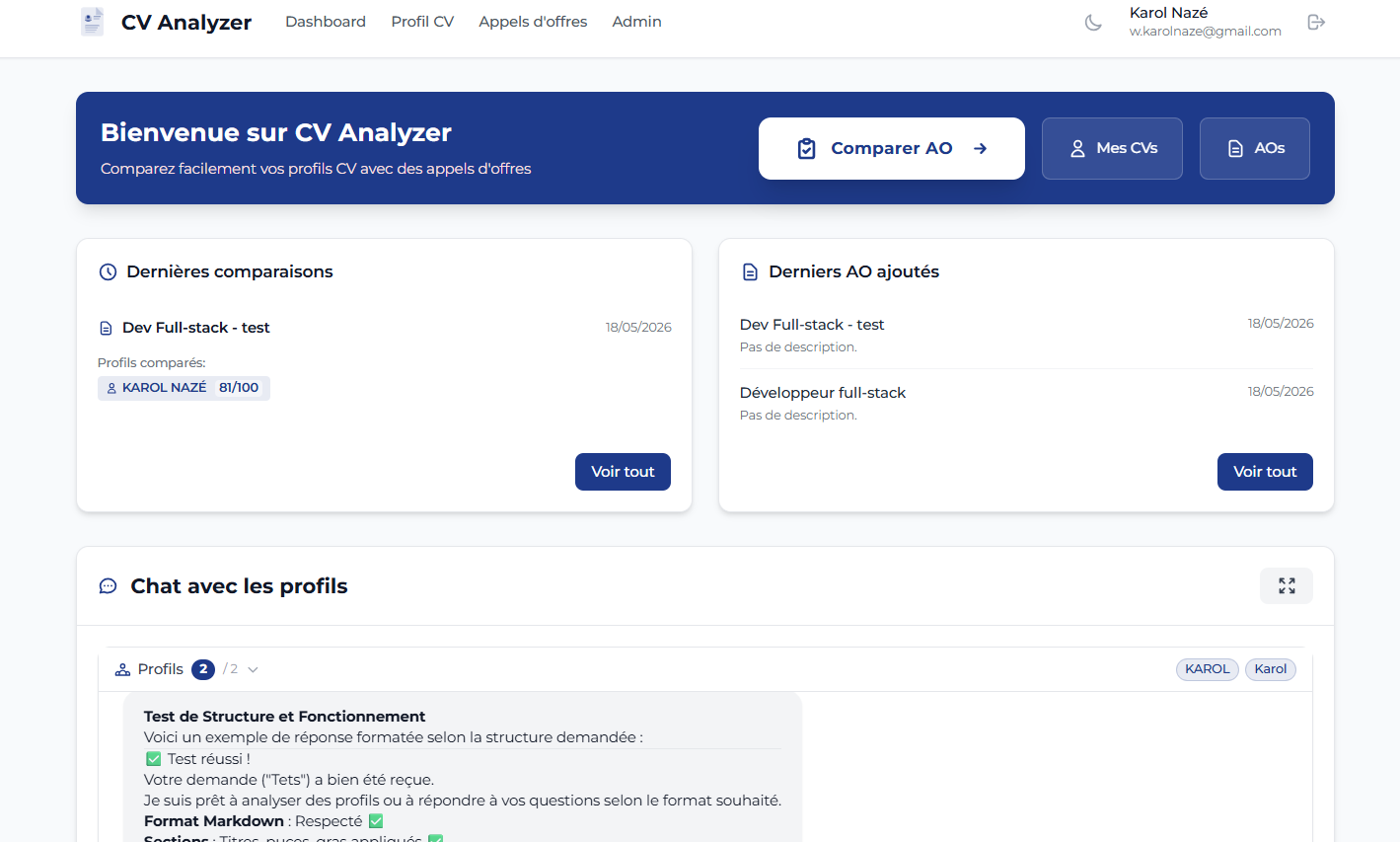The height and width of the screenshot is (842, 1400).
Task: Click the CV Analyzer logo icon
Action: (92, 22)
